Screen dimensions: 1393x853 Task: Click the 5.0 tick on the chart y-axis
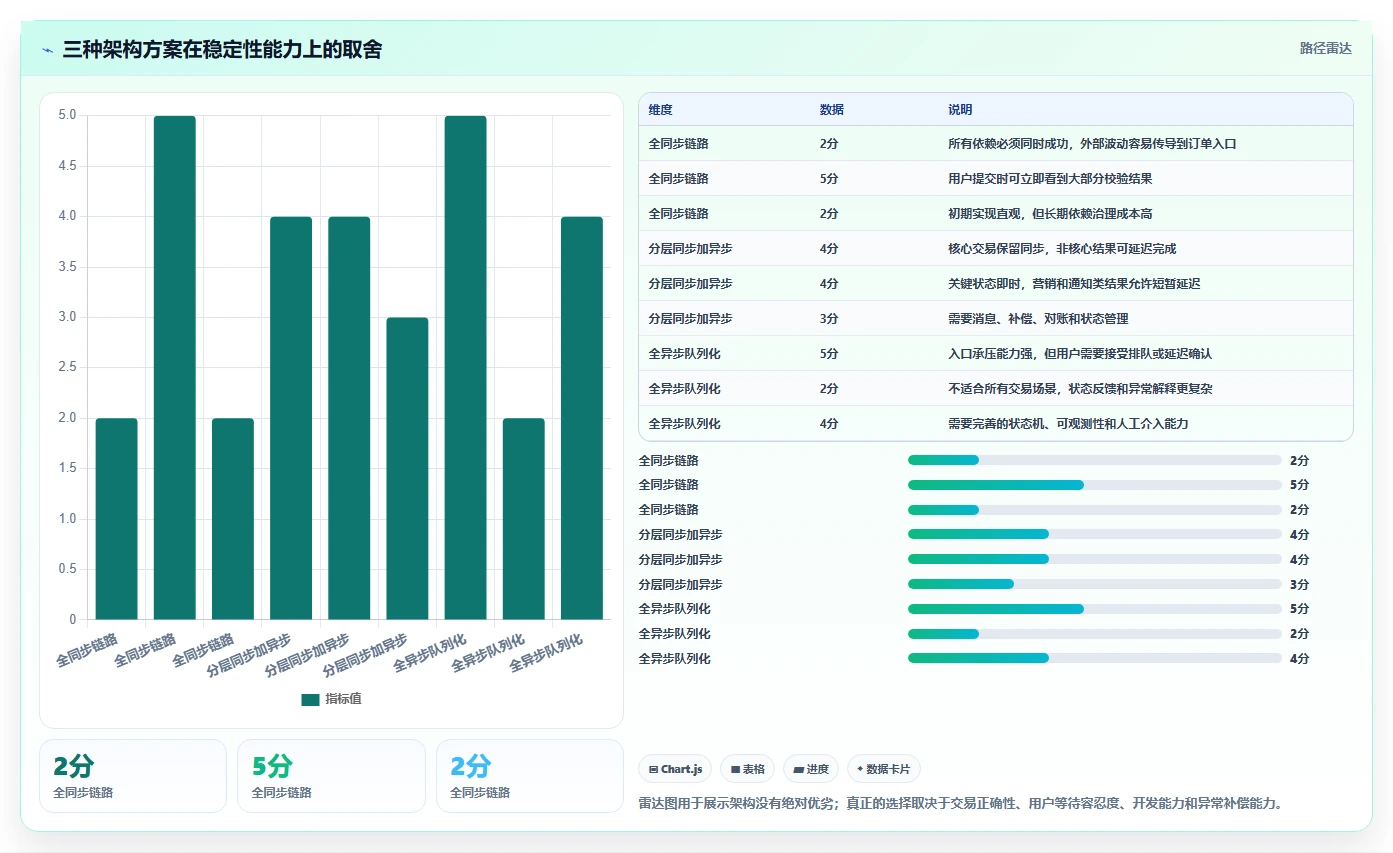(67, 115)
